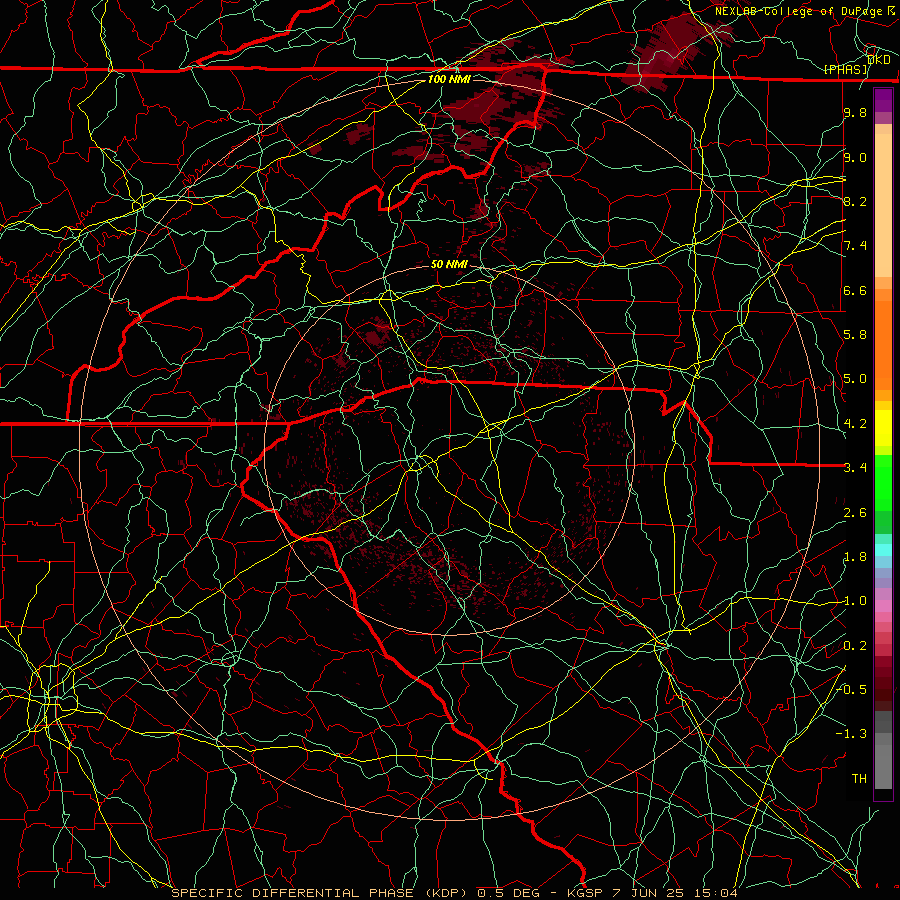This screenshot has height=900, width=900.
Task: Click the -0.5 value on the color scale
Action: click(851, 689)
